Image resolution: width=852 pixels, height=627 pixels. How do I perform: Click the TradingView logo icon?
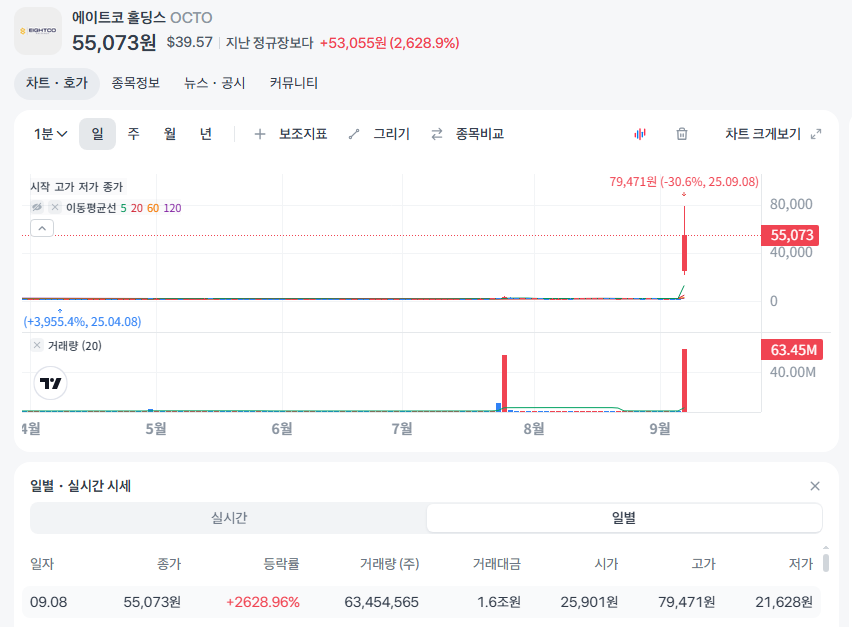tap(51, 383)
